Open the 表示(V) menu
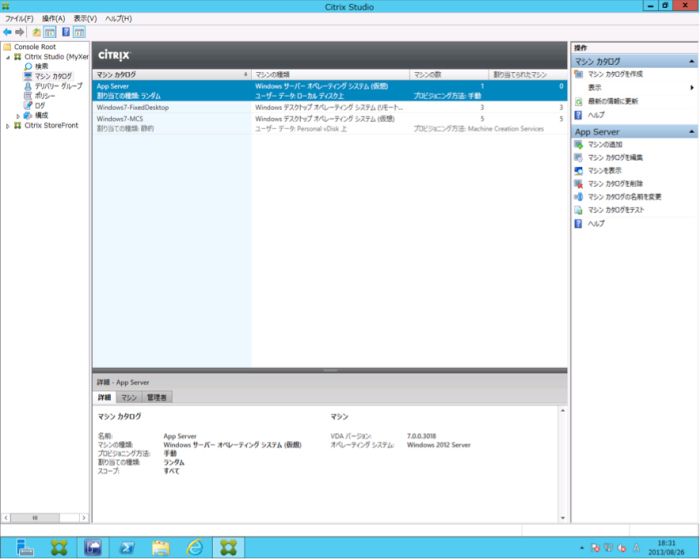This screenshot has width=700, height=559. tap(85, 18)
